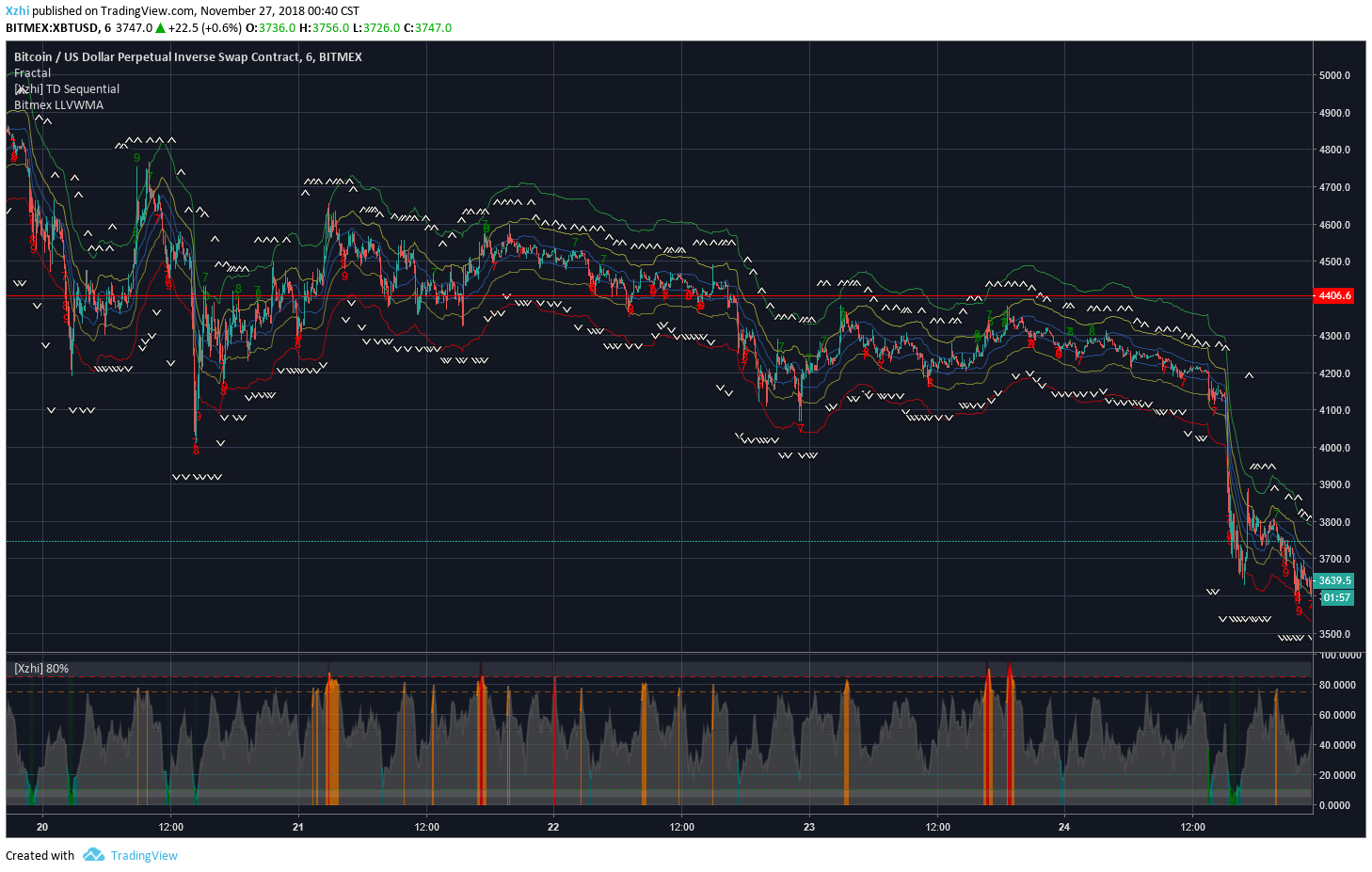
Task: Click the 3639.5 current price tag
Action: coord(1334,580)
